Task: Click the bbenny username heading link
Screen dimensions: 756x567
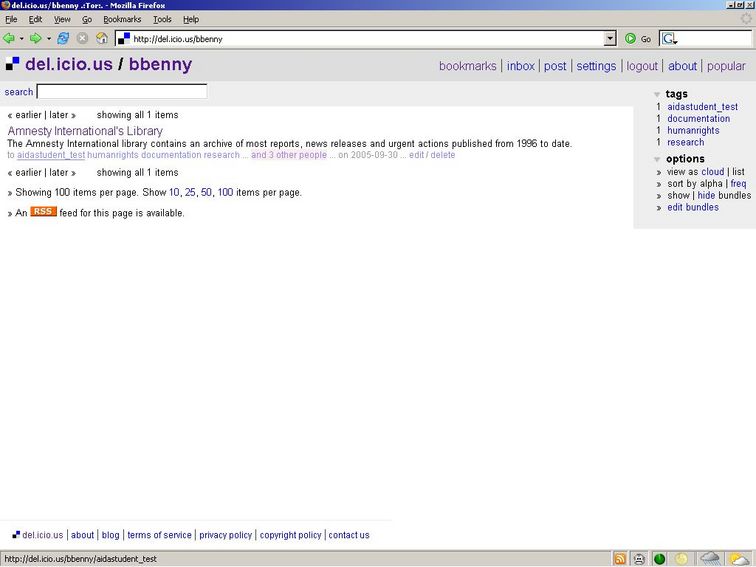Action: (x=161, y=64)
